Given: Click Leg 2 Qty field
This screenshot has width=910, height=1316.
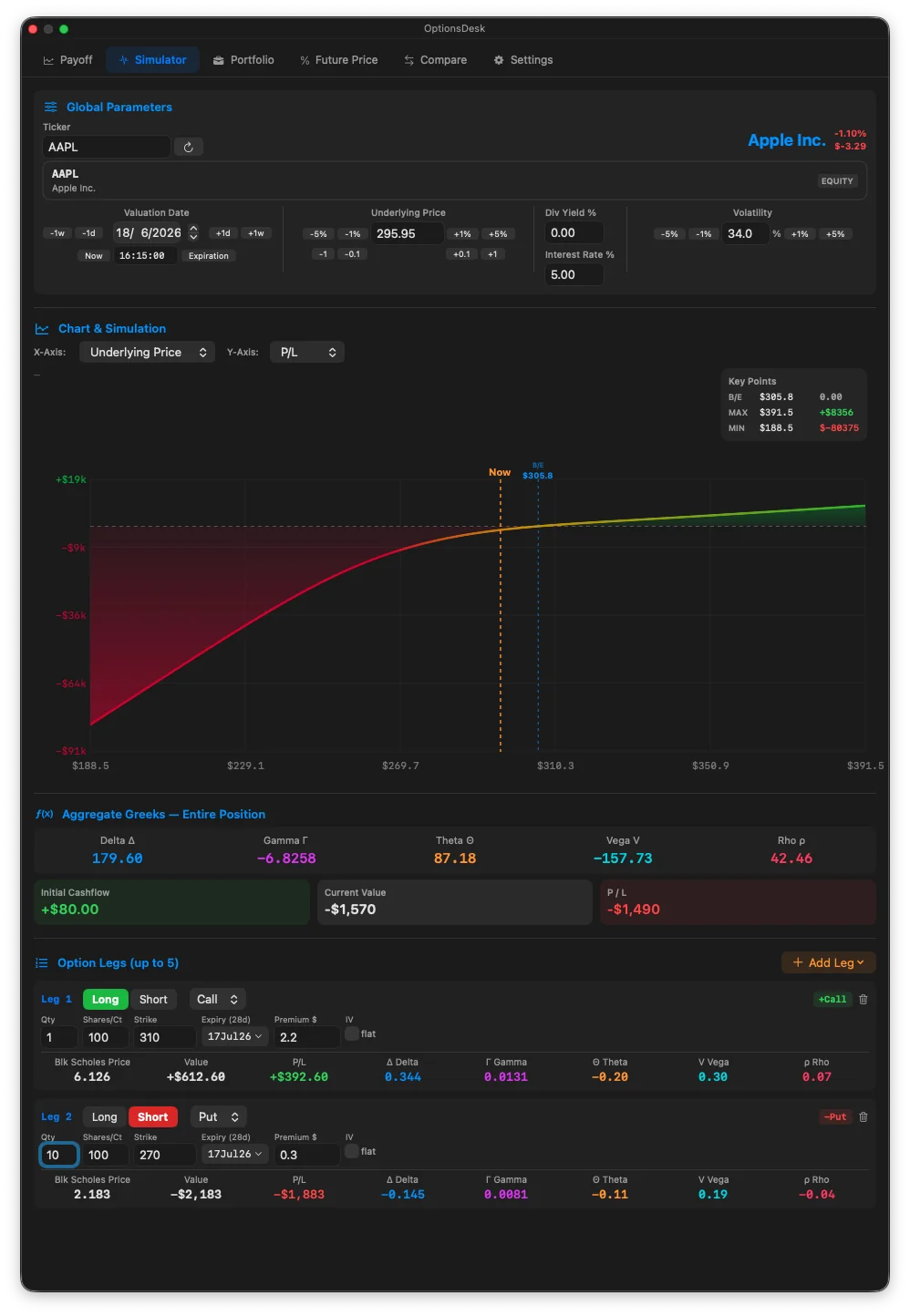Looking at the screenshot, I should coord(59,1155).
